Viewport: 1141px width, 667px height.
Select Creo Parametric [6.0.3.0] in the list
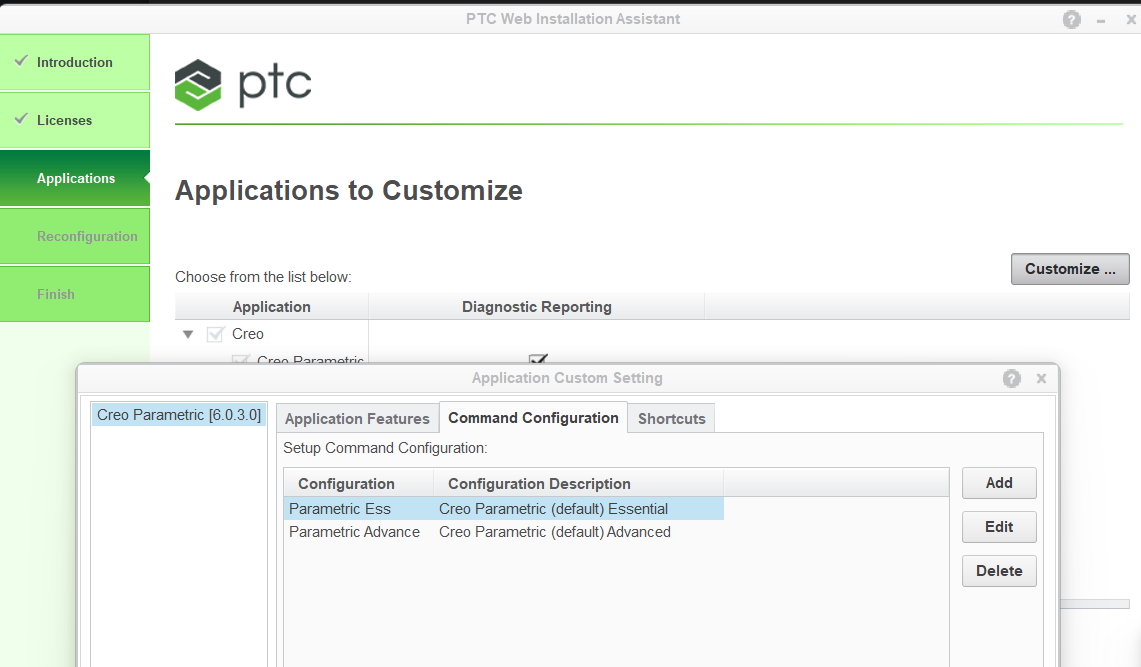[177, 413]
